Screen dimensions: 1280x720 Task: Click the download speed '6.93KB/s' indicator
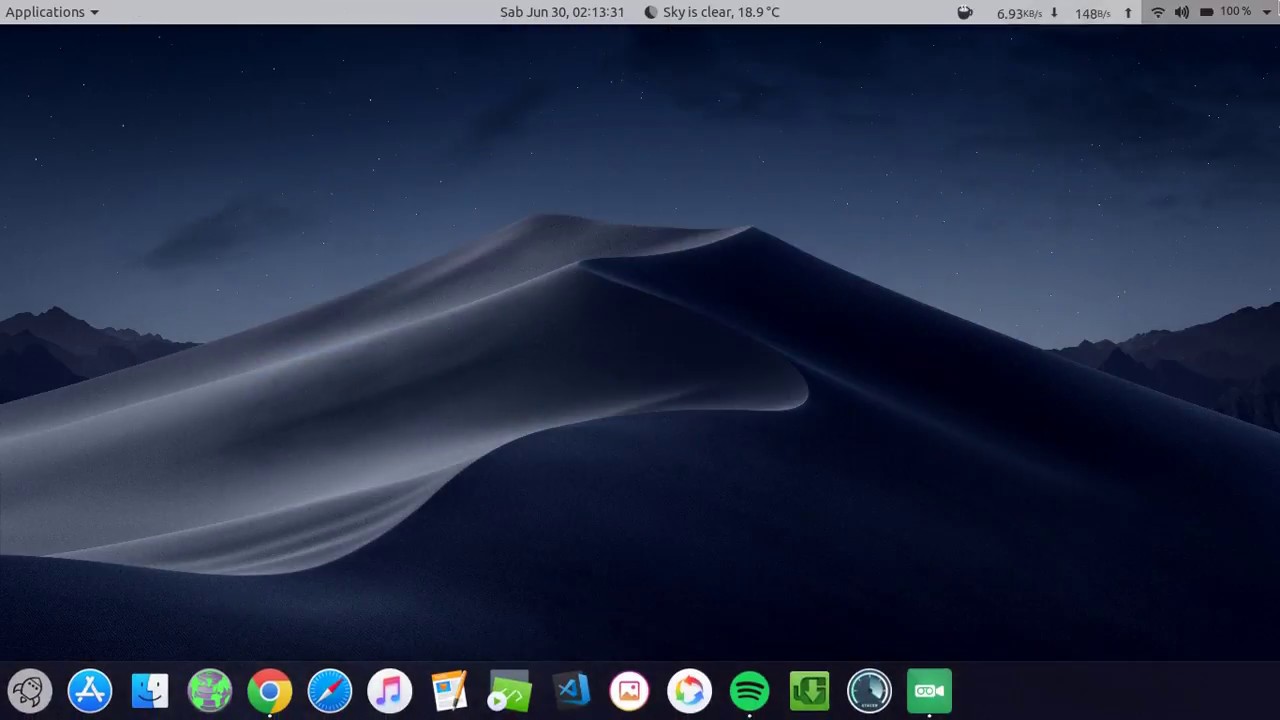coord(1027,13)
